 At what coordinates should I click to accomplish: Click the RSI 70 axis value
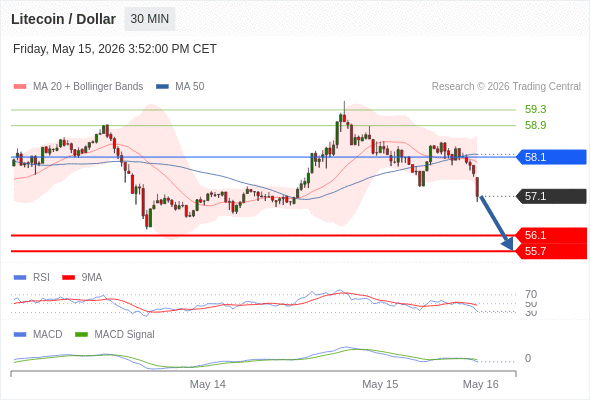coord(531,294)
